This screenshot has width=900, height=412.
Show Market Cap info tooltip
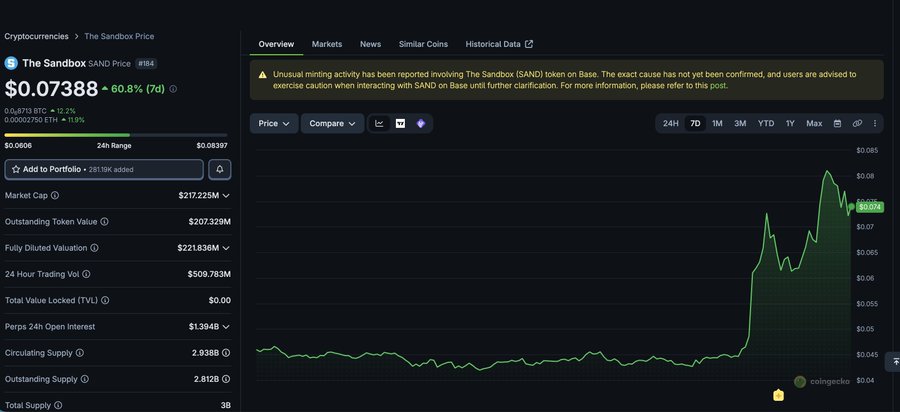click(55, 195)
